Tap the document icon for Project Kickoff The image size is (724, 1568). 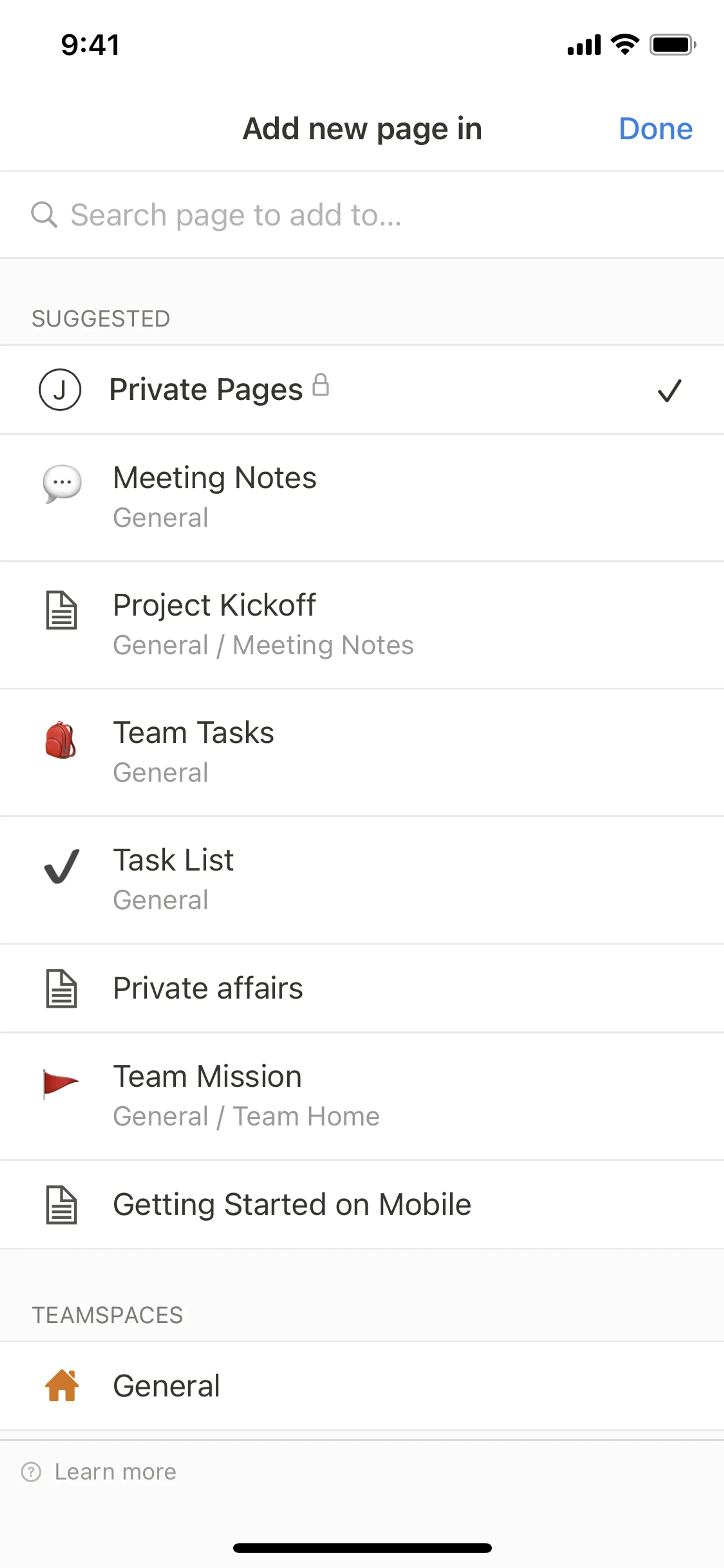[x=61, y=610]
